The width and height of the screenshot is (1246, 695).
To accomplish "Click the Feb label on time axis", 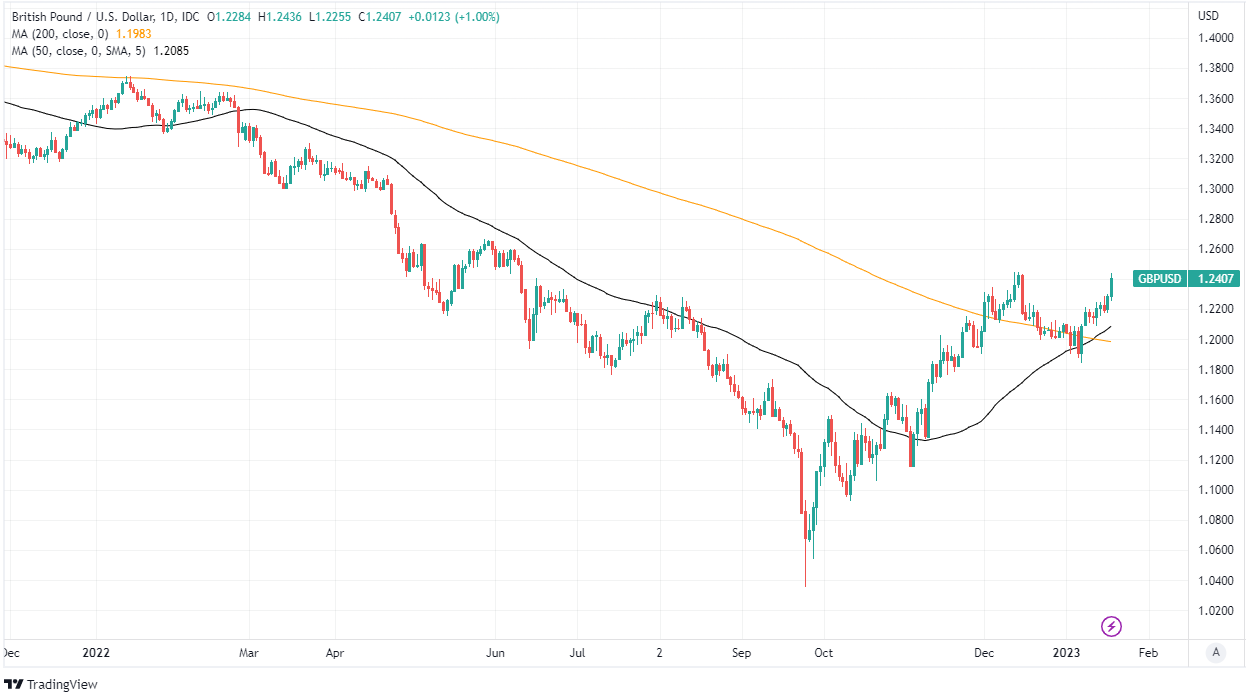I will [x=1148, y=653].
